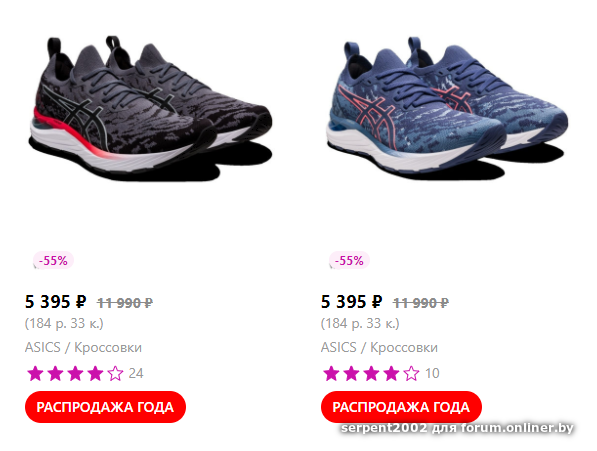Image resolution: width=597 pixels, height=451 pixels.
Task: Click the left РАСПРОДАЖА ГОДА button
Action: [105, 407]
